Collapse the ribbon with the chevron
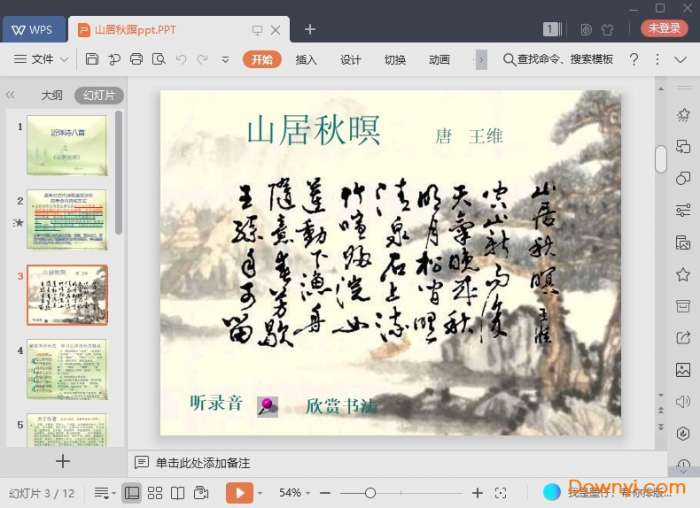700x508 pixels. click(680, 59)
